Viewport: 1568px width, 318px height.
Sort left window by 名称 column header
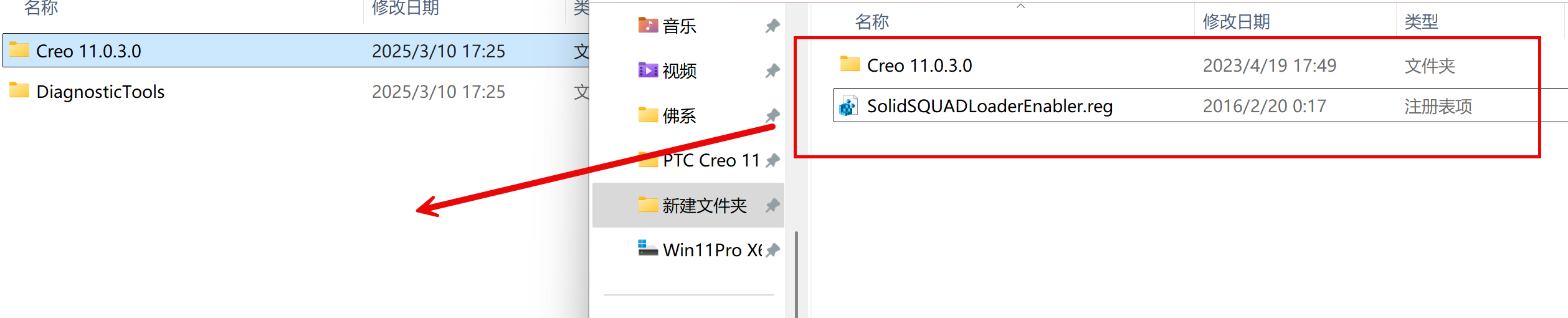41,7
